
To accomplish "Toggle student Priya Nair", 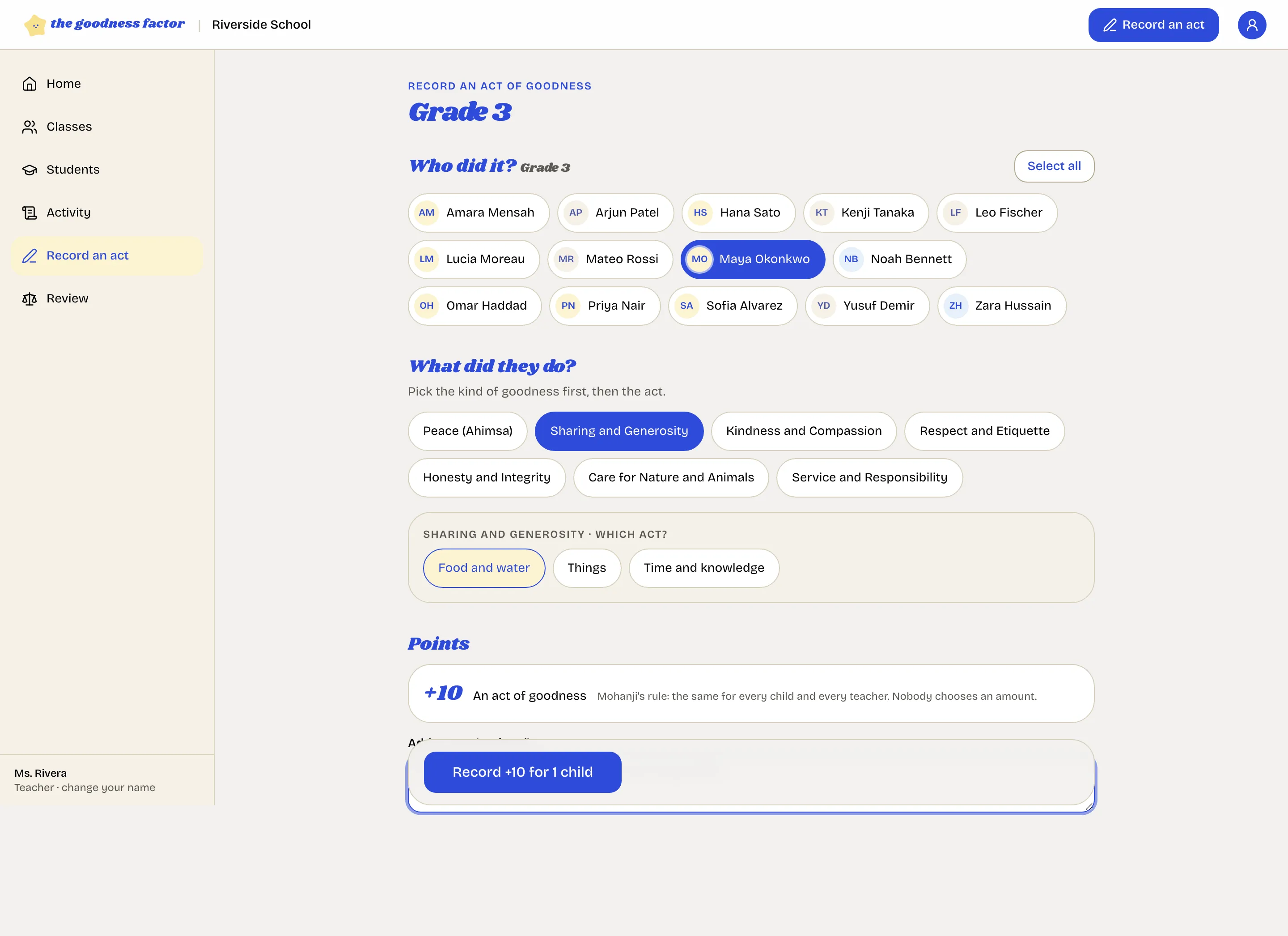I will coord(605,306).
